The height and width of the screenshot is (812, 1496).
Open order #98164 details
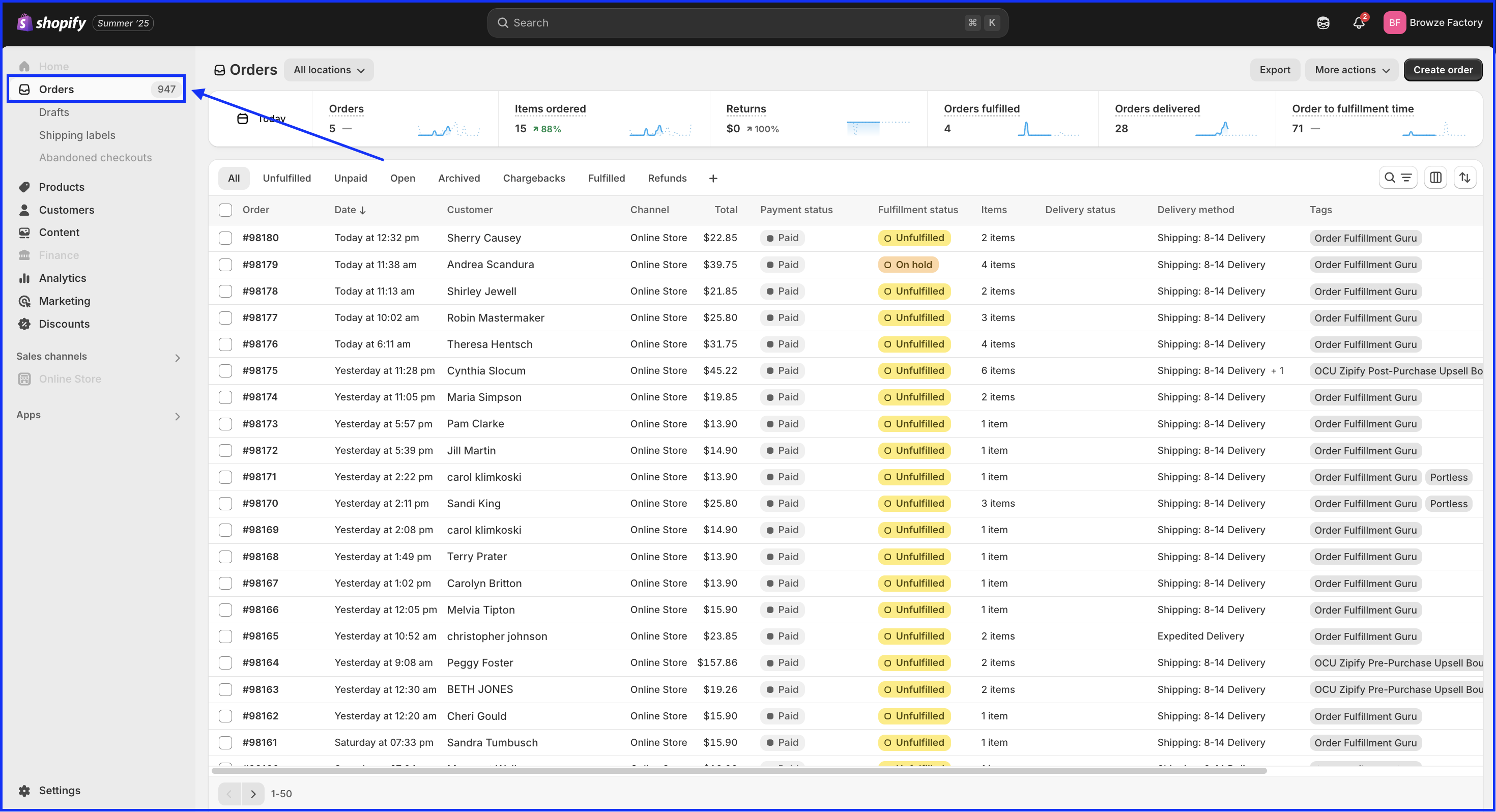pos(261,663)
